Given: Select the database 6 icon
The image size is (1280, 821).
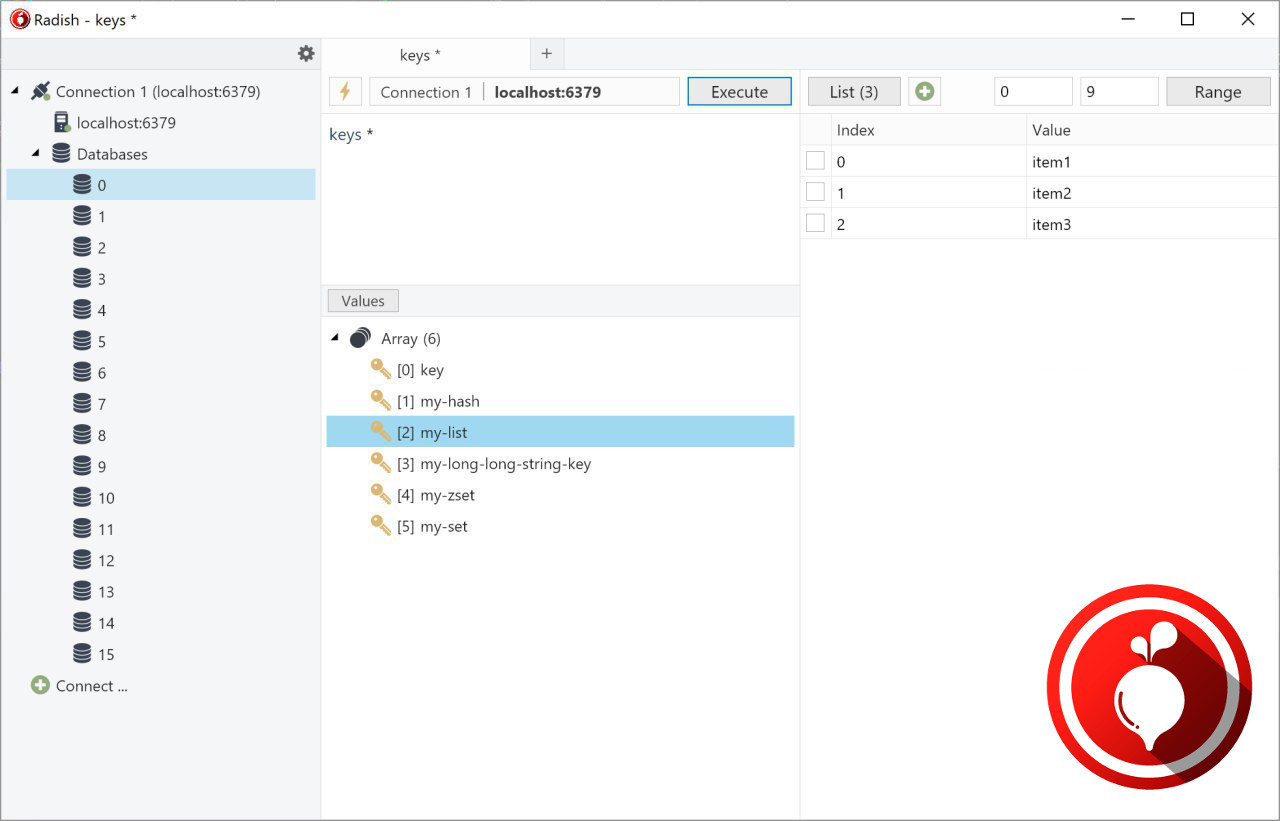Looking at the screenshot, I should tap(82, 372).
